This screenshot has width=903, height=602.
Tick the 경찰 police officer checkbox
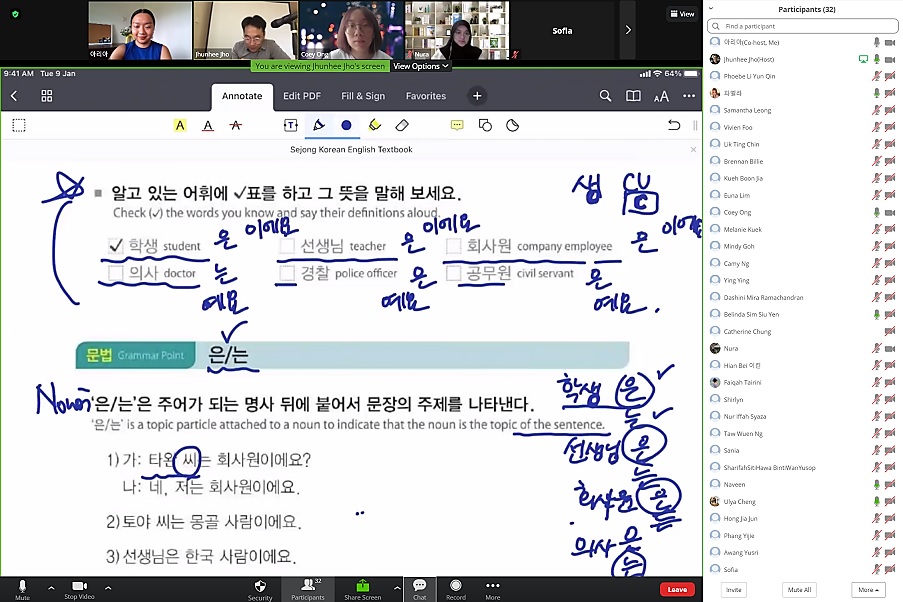(x=287, y=273)
